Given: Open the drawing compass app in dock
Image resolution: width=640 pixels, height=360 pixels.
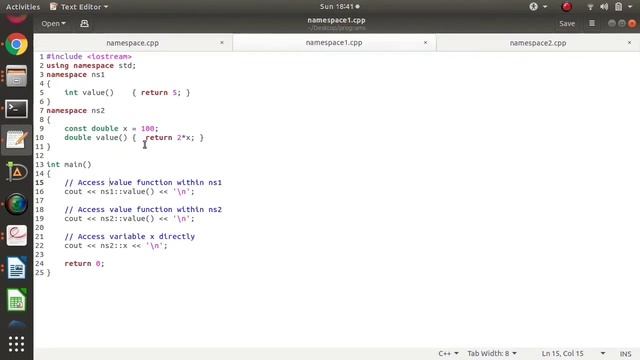Looking at the screenshot, I should [x=16, y=172].
